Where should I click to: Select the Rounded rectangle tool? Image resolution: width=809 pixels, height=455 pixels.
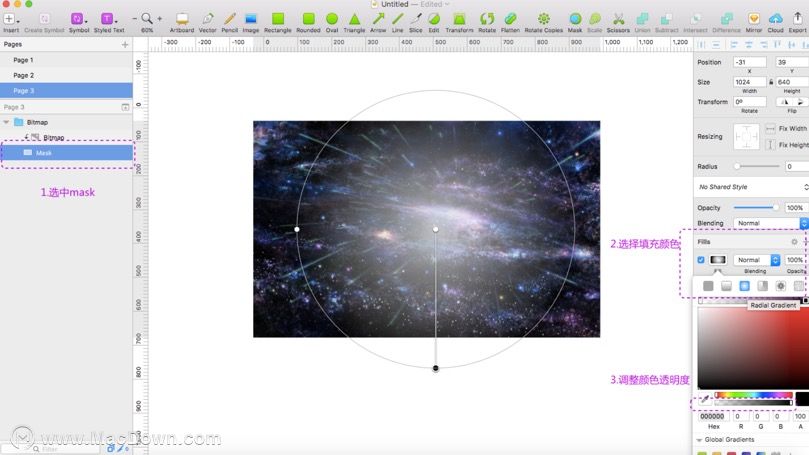tap(309, 19)
